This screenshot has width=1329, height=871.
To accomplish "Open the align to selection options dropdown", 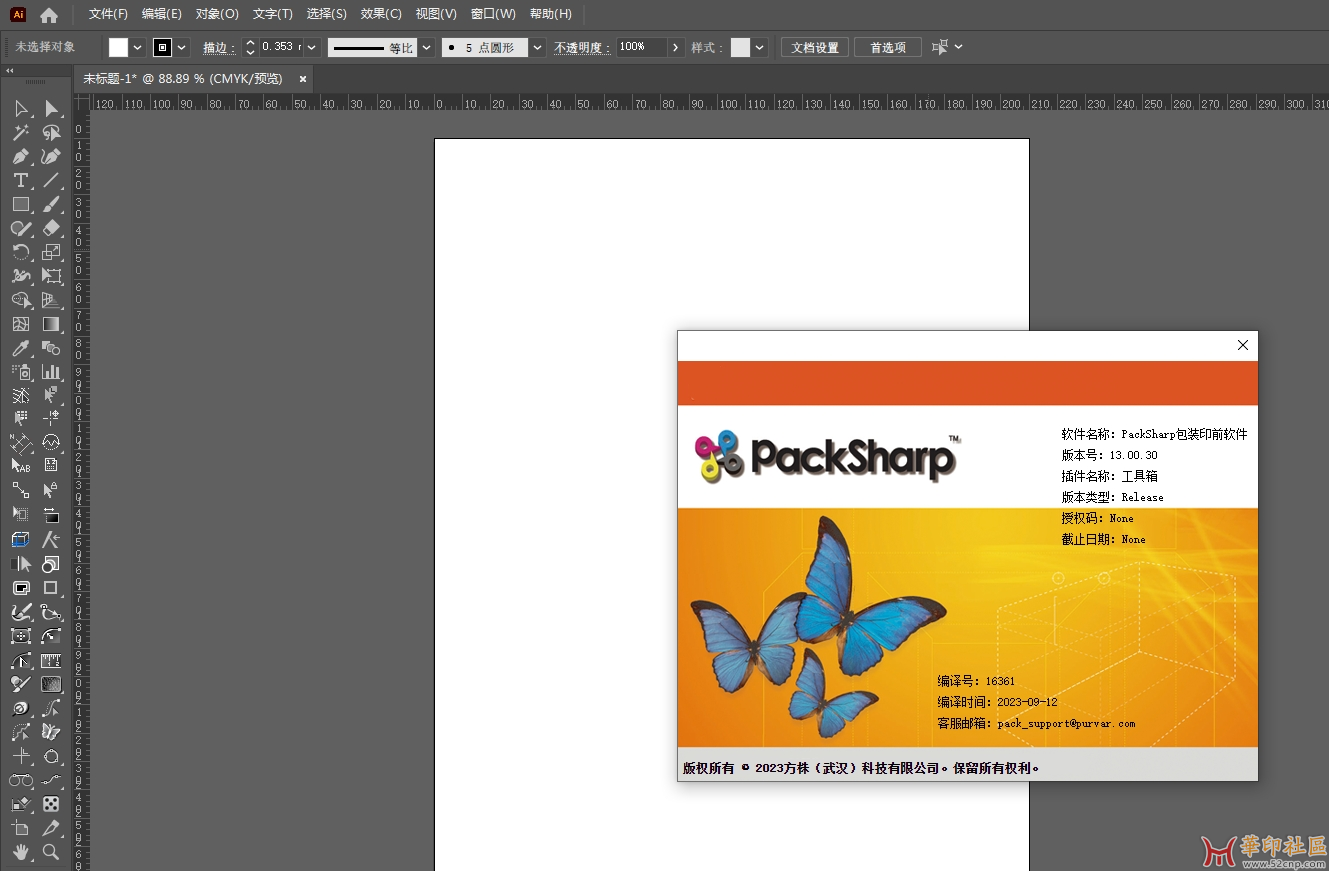I will point(959,47).
